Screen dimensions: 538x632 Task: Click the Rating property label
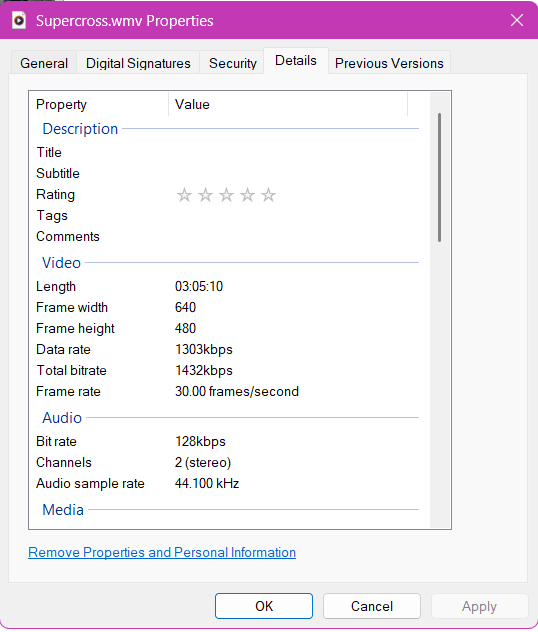point(55,195)
